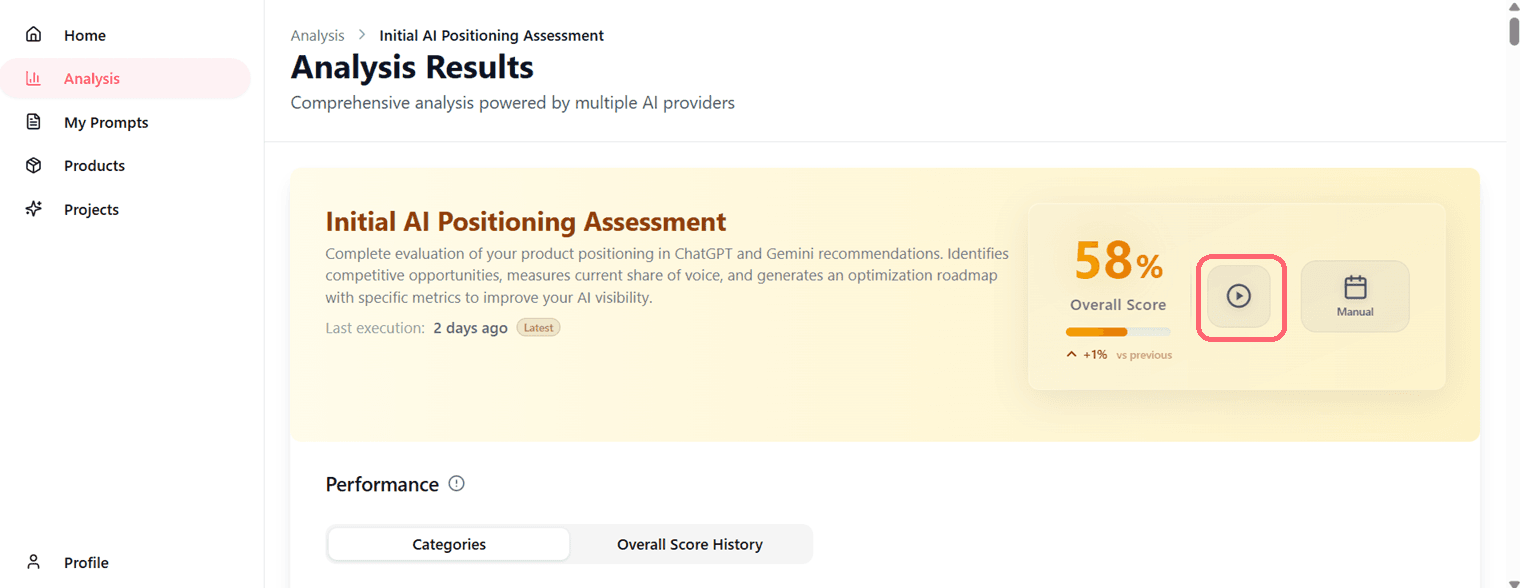Open Projects using the sparkle icon
Image resolution: width=1520 pixels, height=588 pixels.
34,209
